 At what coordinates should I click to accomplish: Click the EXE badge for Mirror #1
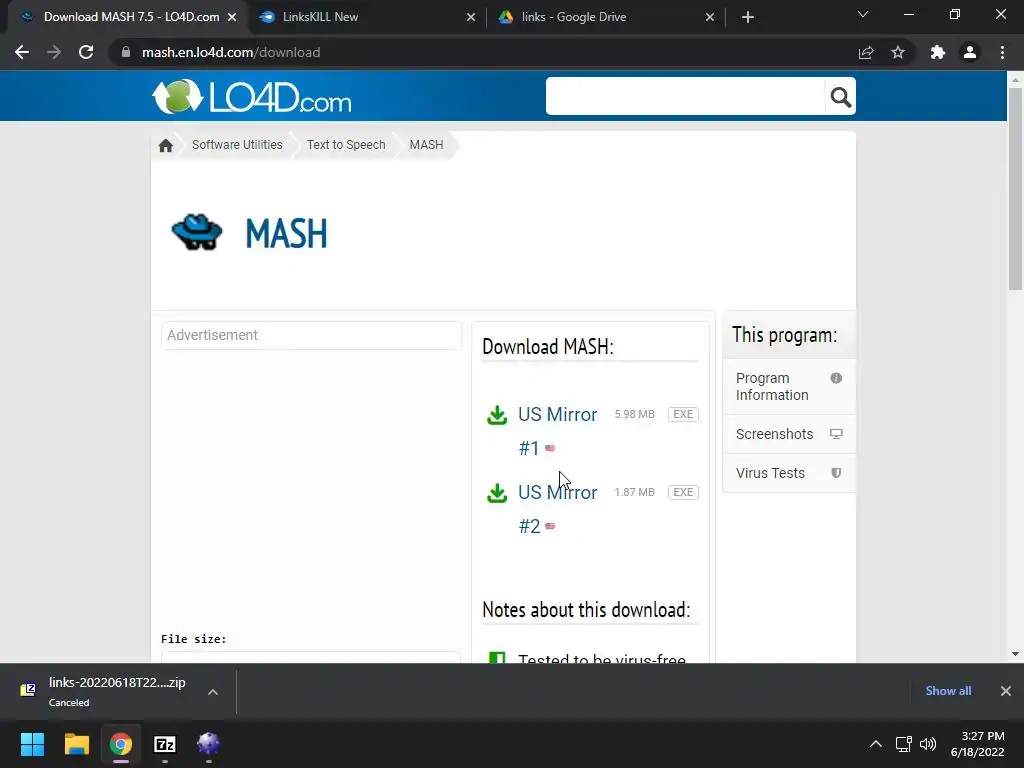(x=683, y=414)
